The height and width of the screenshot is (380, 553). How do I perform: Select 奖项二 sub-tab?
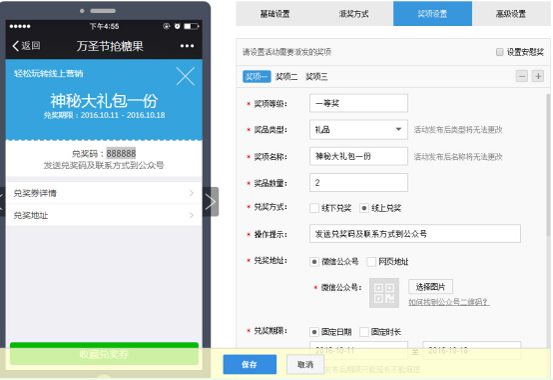pos(286,77)
